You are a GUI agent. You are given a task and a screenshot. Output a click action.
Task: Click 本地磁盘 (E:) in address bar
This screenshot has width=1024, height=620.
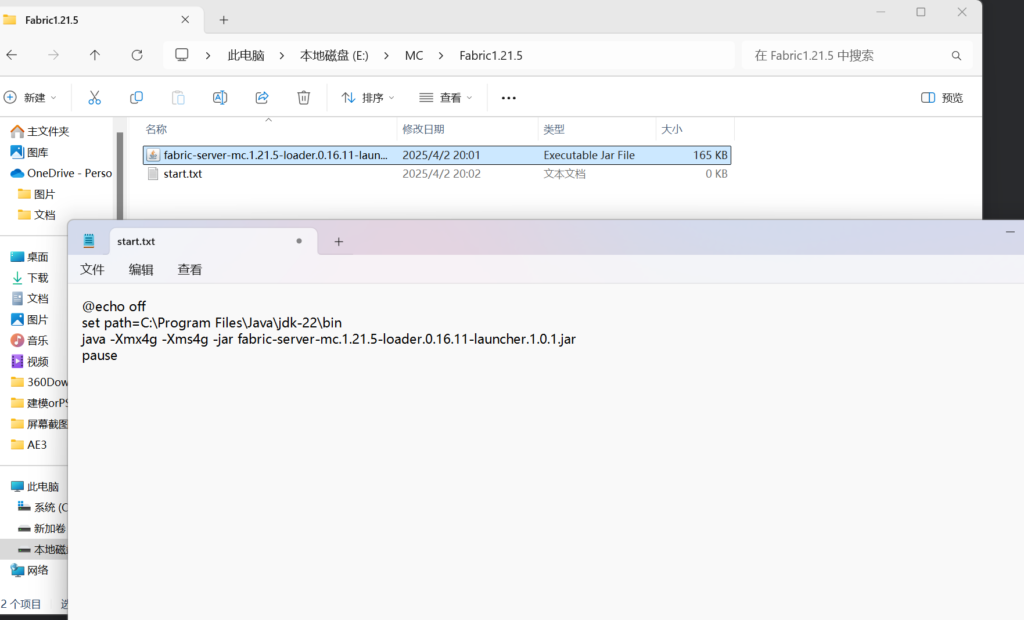point(334,56)
